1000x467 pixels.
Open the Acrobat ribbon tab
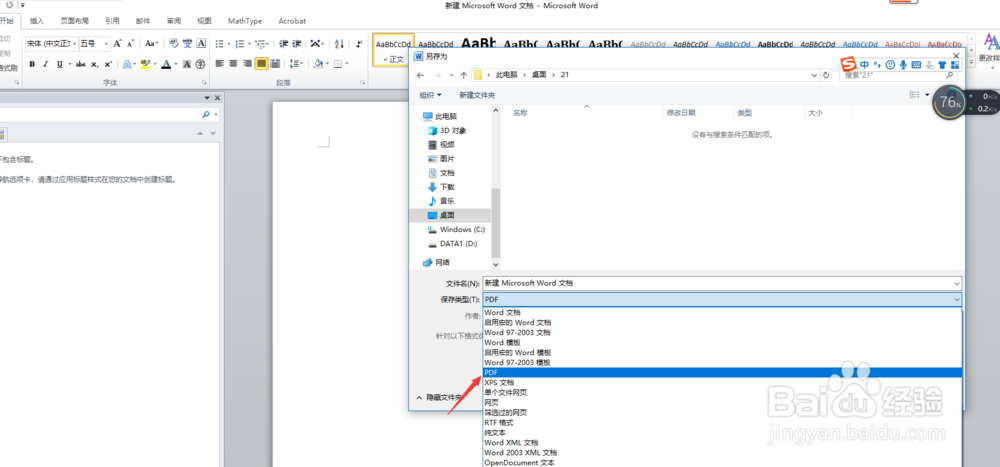pos(292,21)
